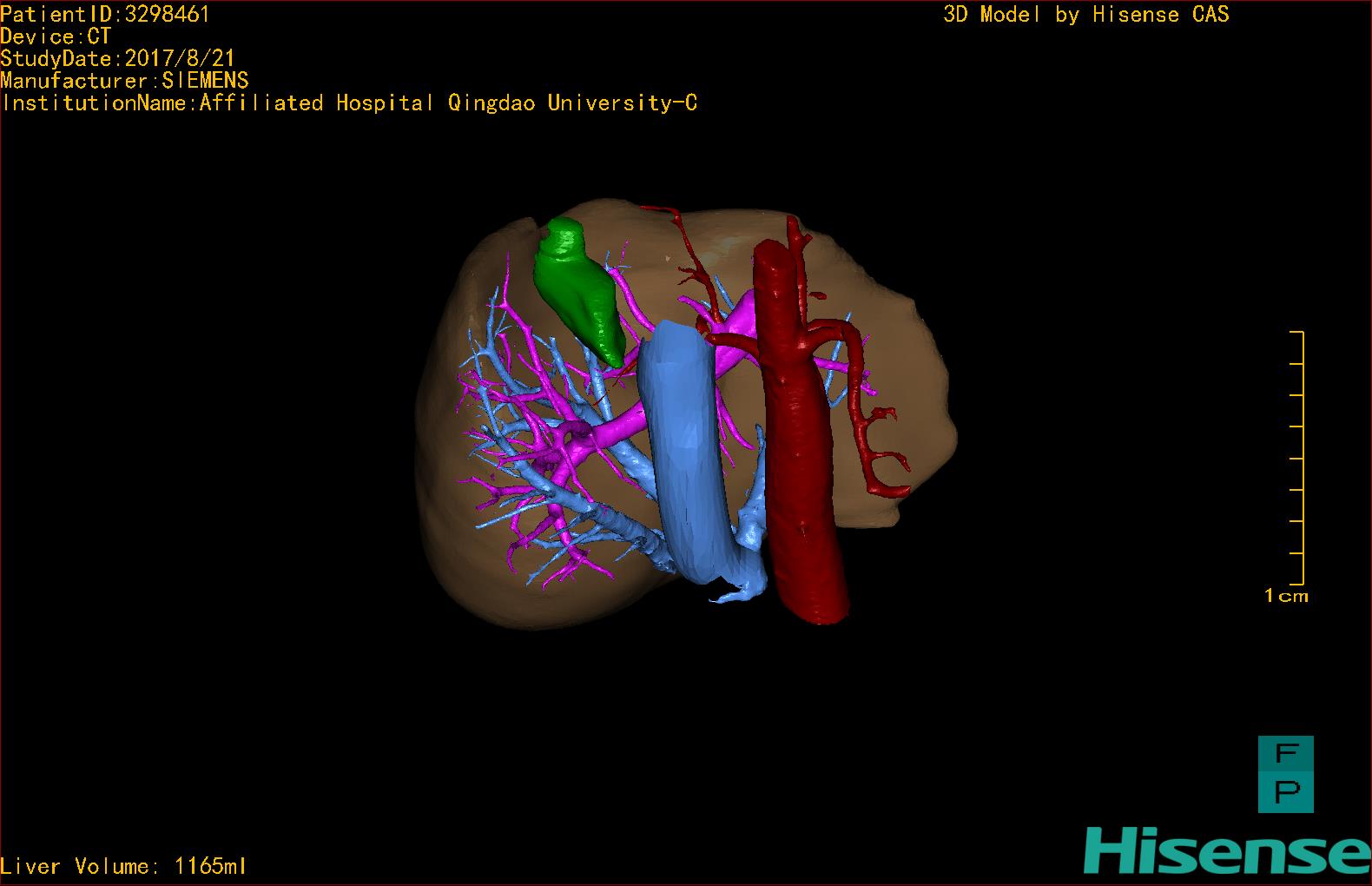Image resolution: width=1372 pixels, height=886 pixels.
Task: Click the 1cm scale bar label
Action: [1285, 596]
